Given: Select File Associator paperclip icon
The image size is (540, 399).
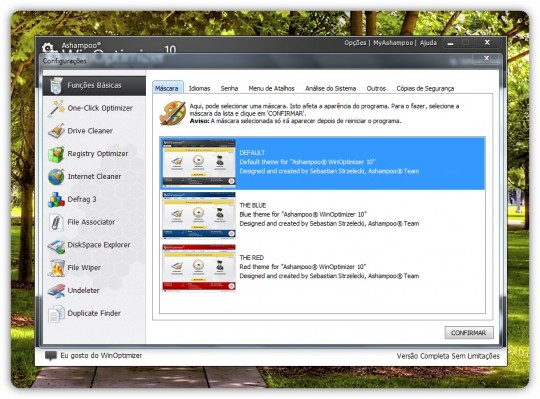Looking at the screenshot, I should [x=56, y=222].
